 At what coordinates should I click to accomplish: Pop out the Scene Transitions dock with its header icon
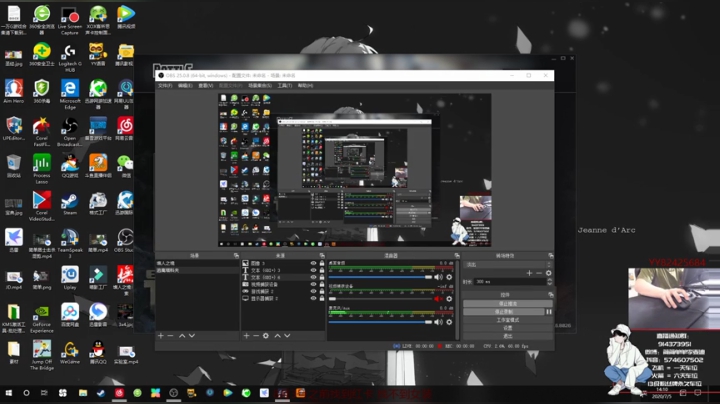pyautogui.click(x=551, y=256)
